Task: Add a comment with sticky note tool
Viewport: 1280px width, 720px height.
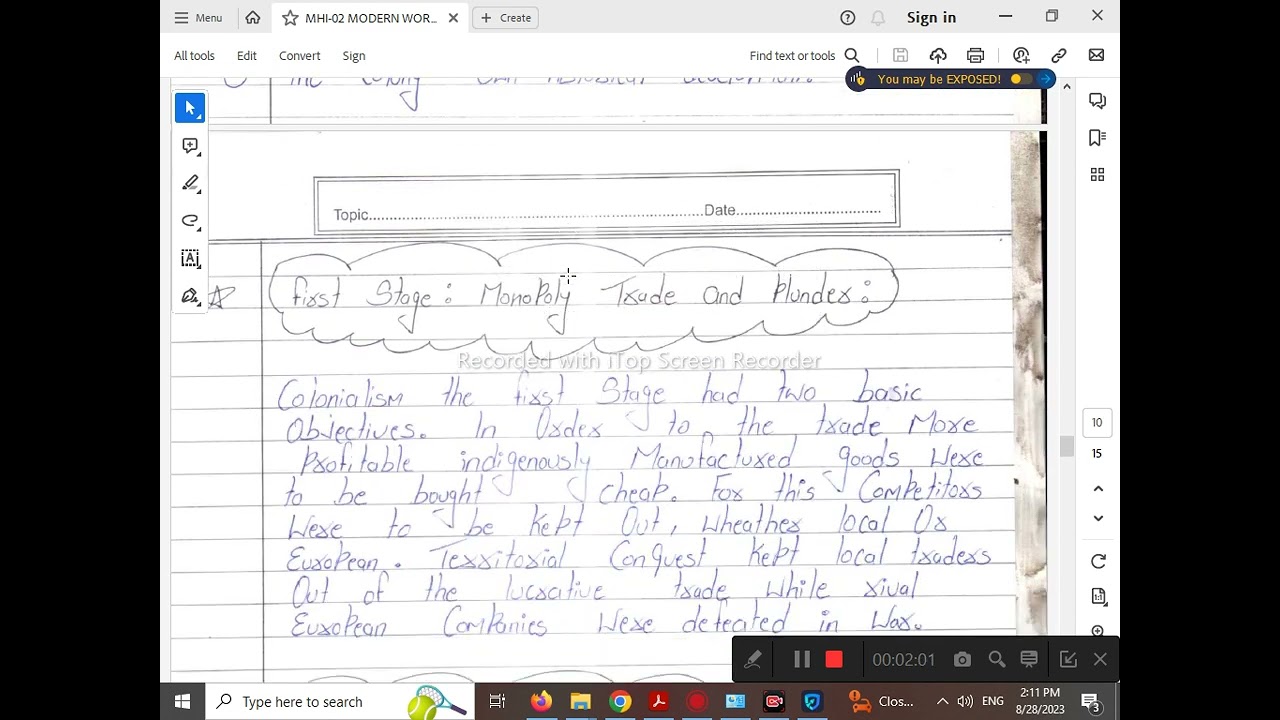Action: point(190,146)
